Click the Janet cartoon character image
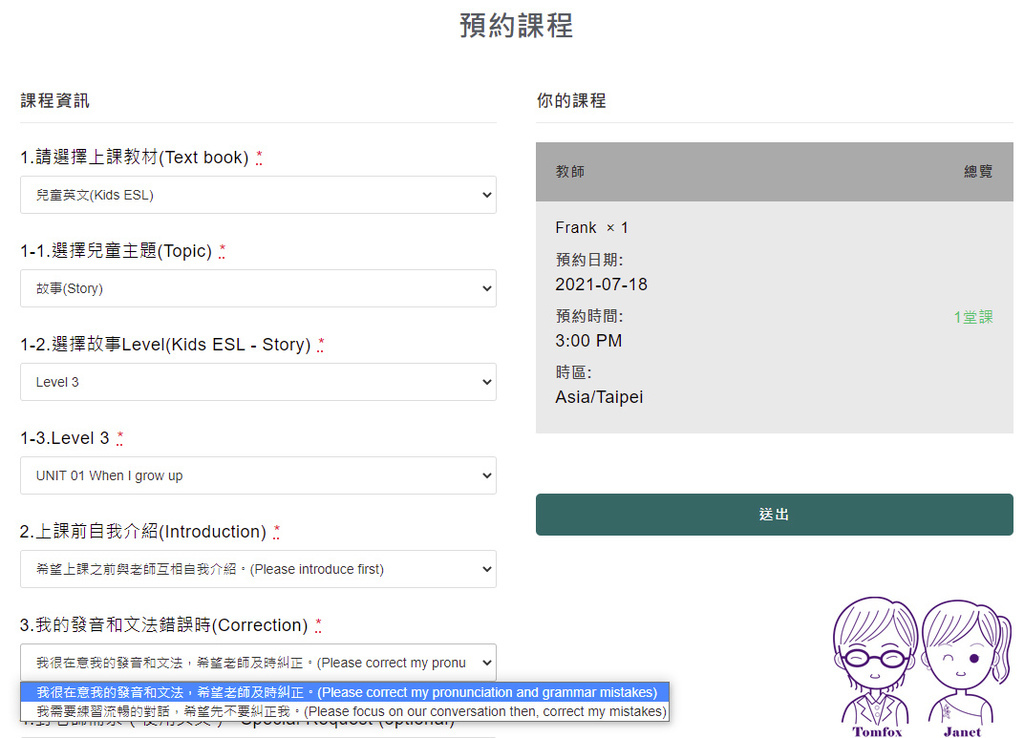1024x738 pixels. click(x=965, y=667)
